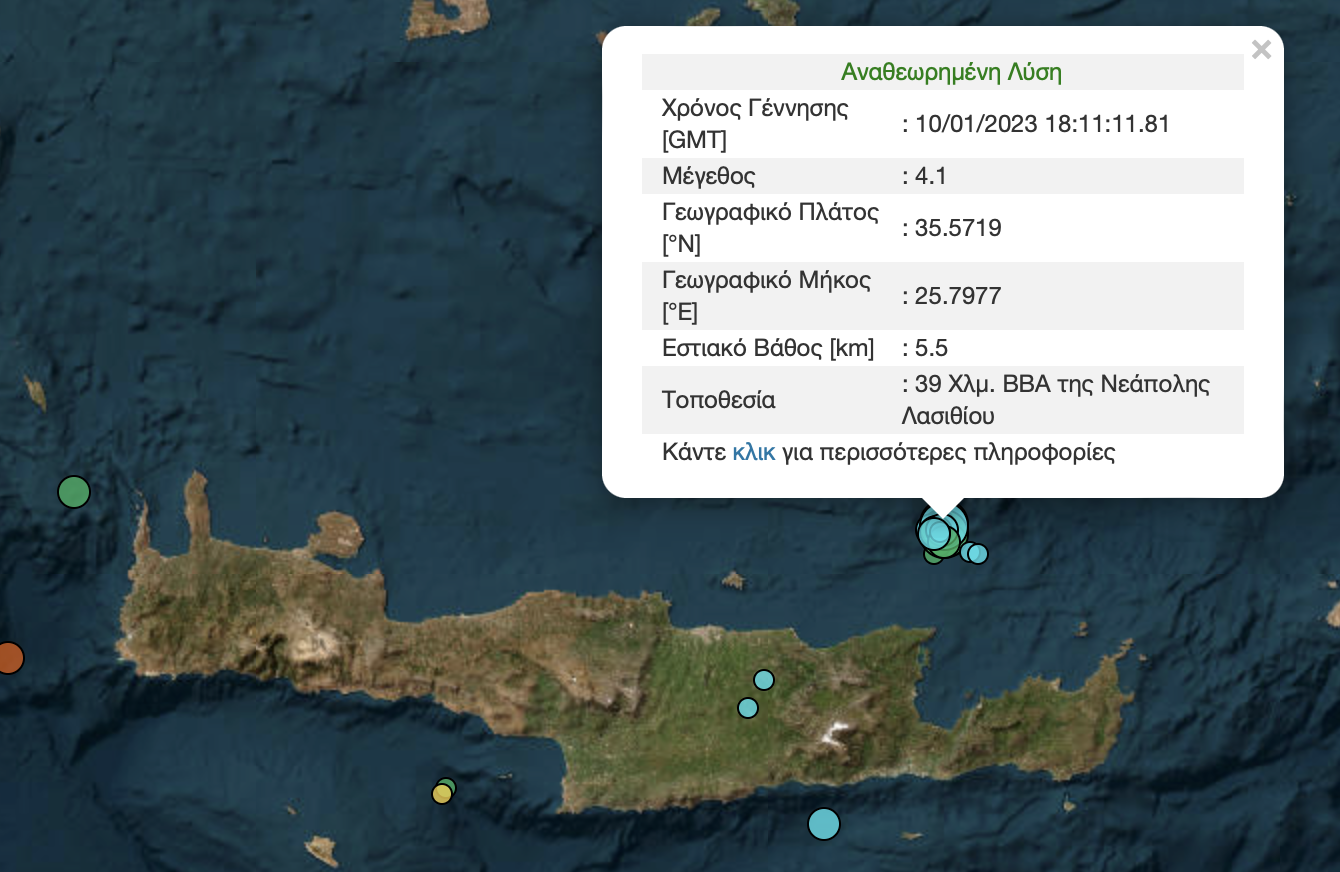
Task: Select the green marker west of Crete
Action: [x=74, y=492]
